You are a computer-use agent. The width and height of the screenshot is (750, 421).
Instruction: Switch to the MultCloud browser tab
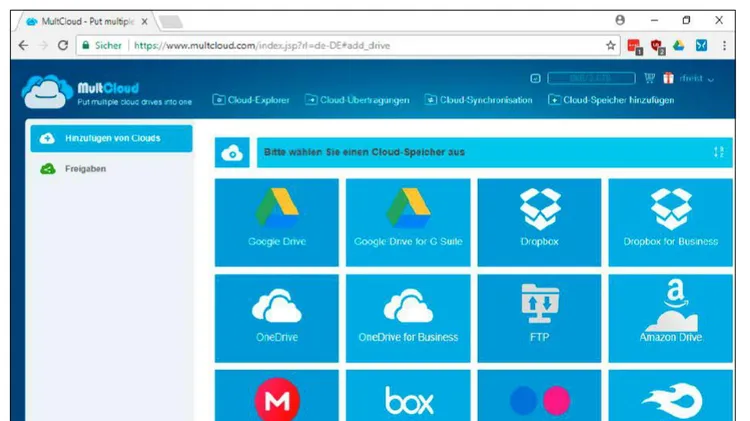pos(86,22)
